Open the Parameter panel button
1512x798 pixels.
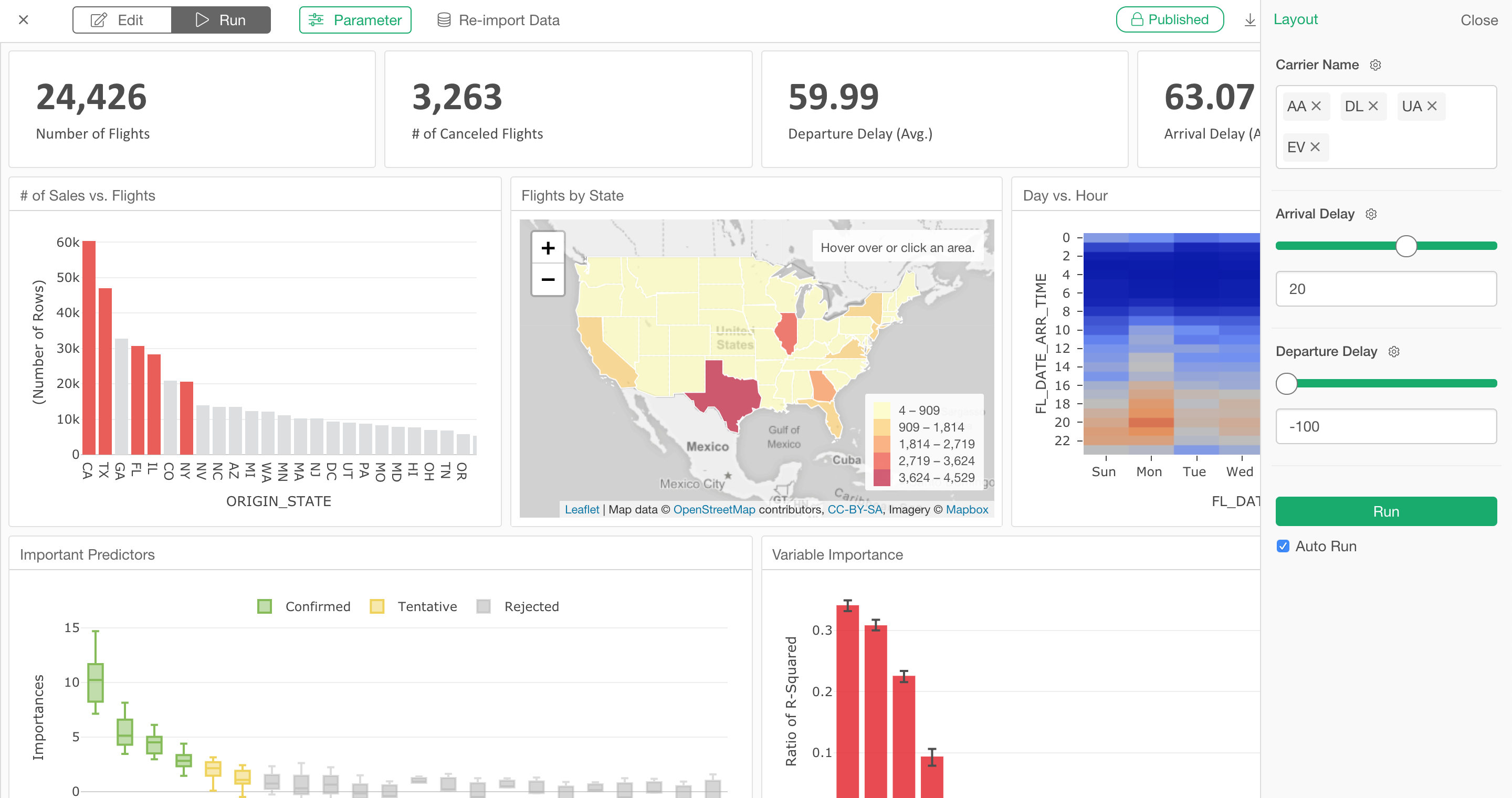point(355,20)
